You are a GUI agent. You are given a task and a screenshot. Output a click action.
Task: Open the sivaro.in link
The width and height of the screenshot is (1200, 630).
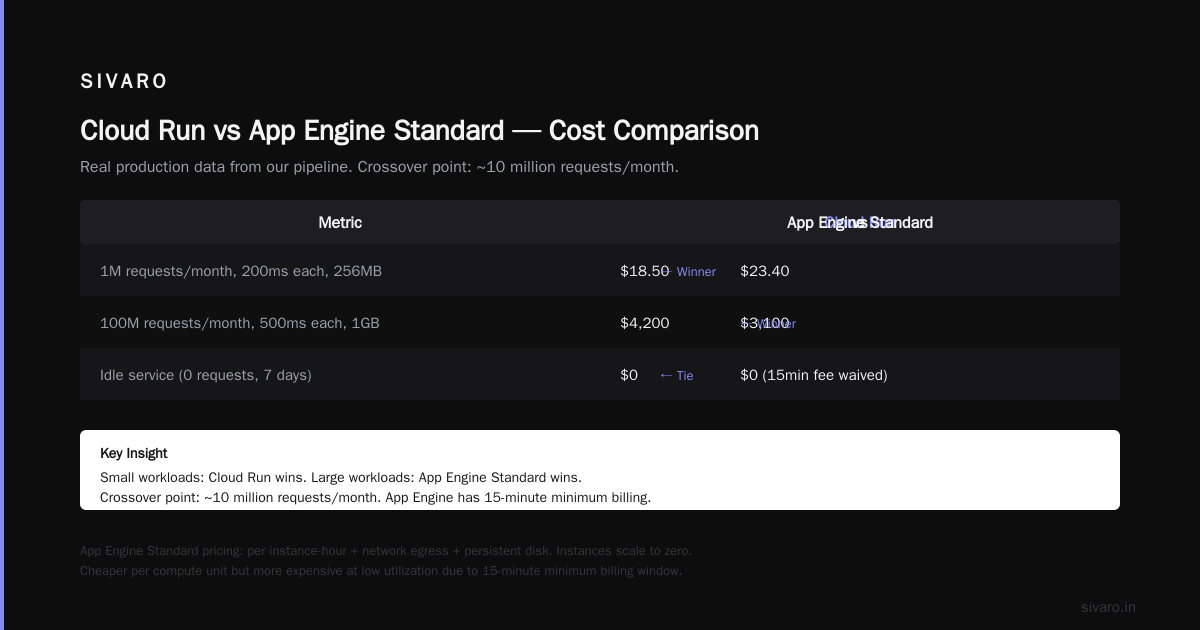1108,607
